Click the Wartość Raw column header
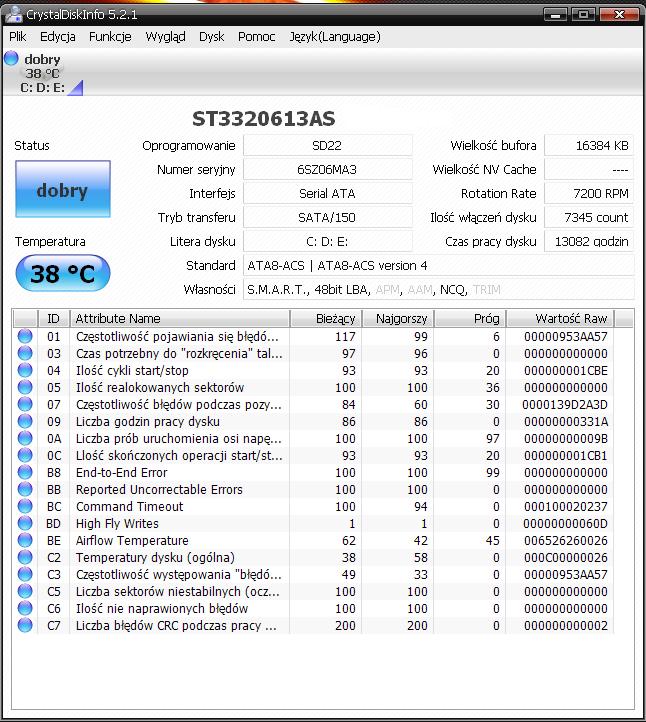This screenshot has width=646, height=722. click(x=561, y=319)
